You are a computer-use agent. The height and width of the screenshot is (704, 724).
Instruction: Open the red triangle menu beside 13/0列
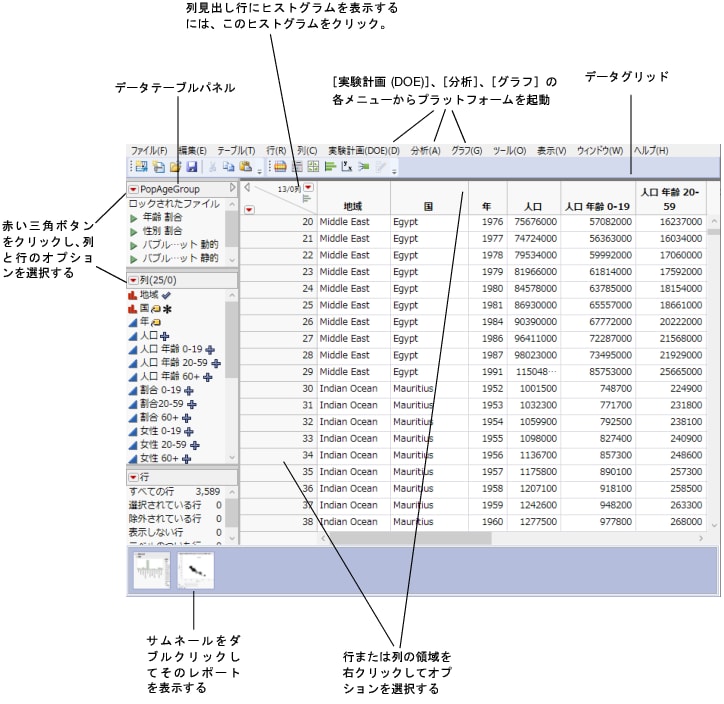coord(308,187)
